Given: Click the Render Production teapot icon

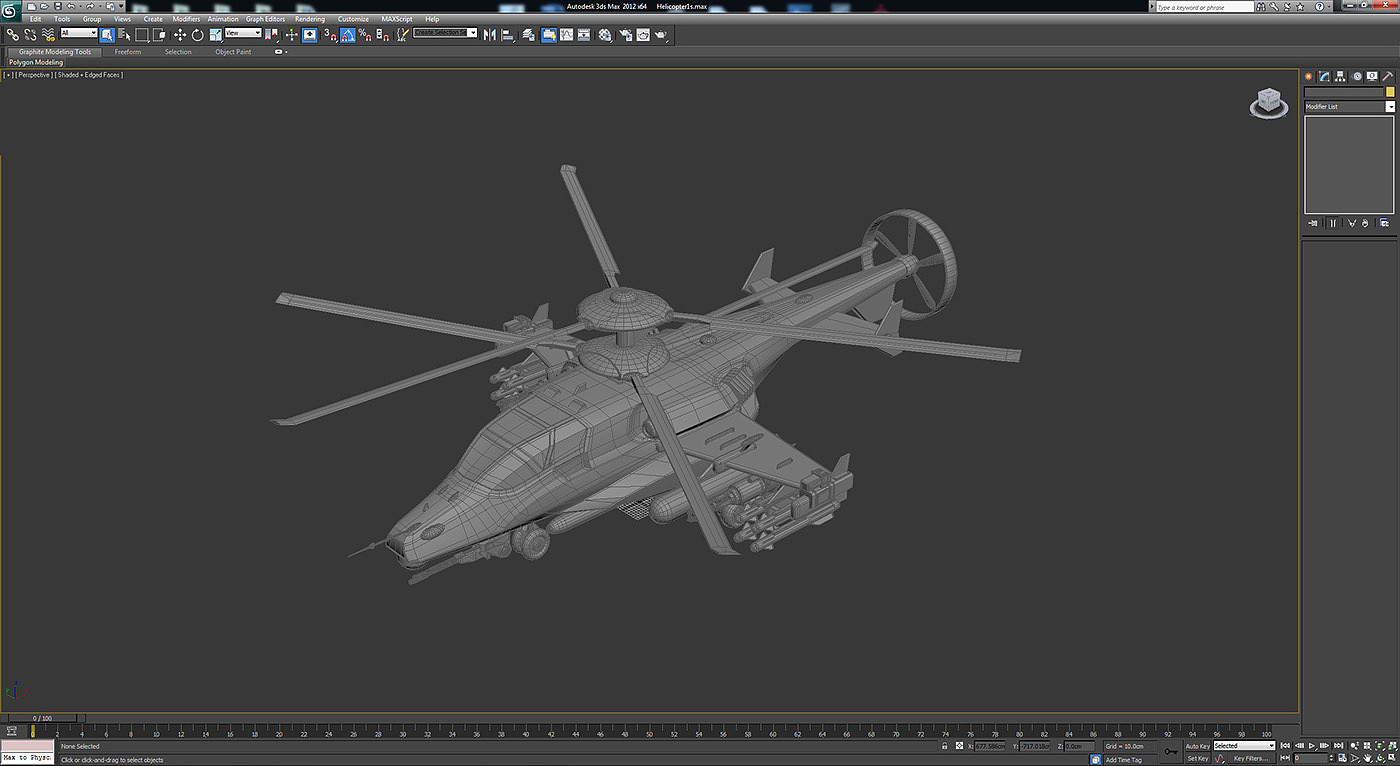Looking at the screenshot, I should [661, 35].
